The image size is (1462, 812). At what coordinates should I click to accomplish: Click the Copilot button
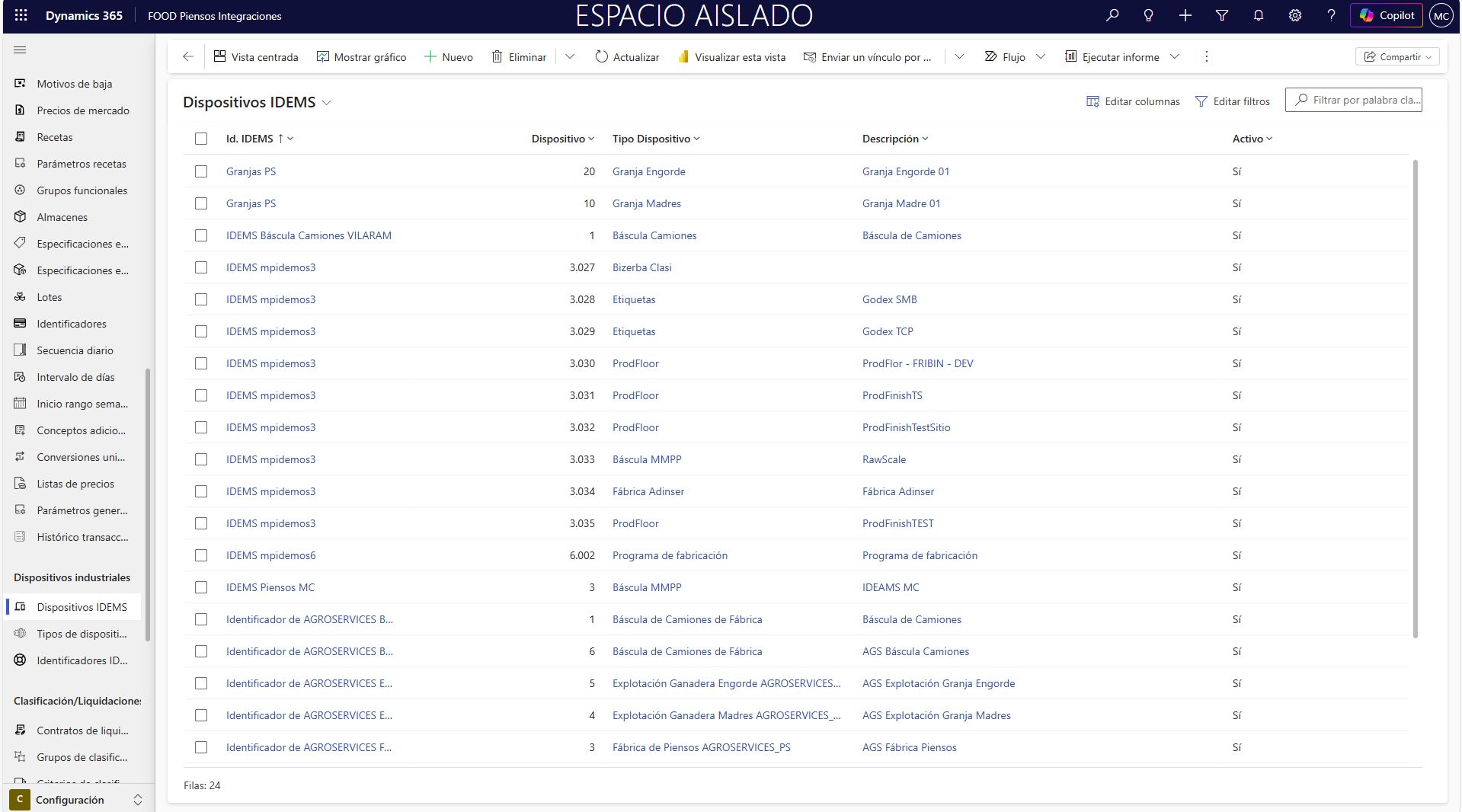click(x=1387, y=15)
